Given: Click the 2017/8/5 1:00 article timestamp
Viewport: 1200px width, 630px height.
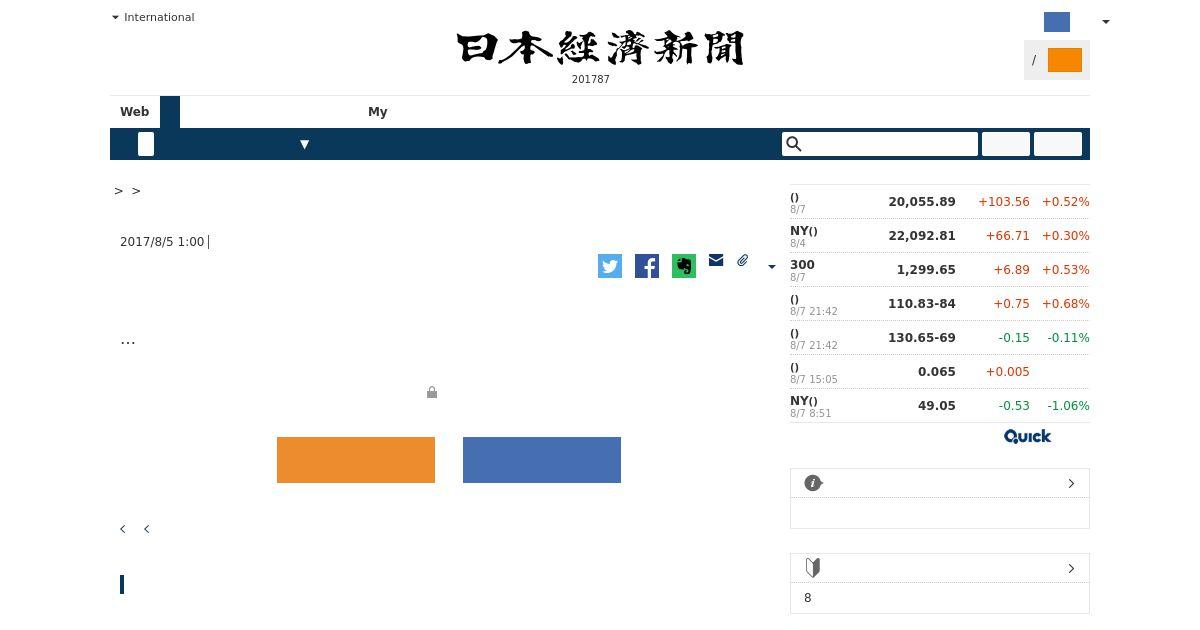Looking at the screenshot, I should click(x=162, y=242).
